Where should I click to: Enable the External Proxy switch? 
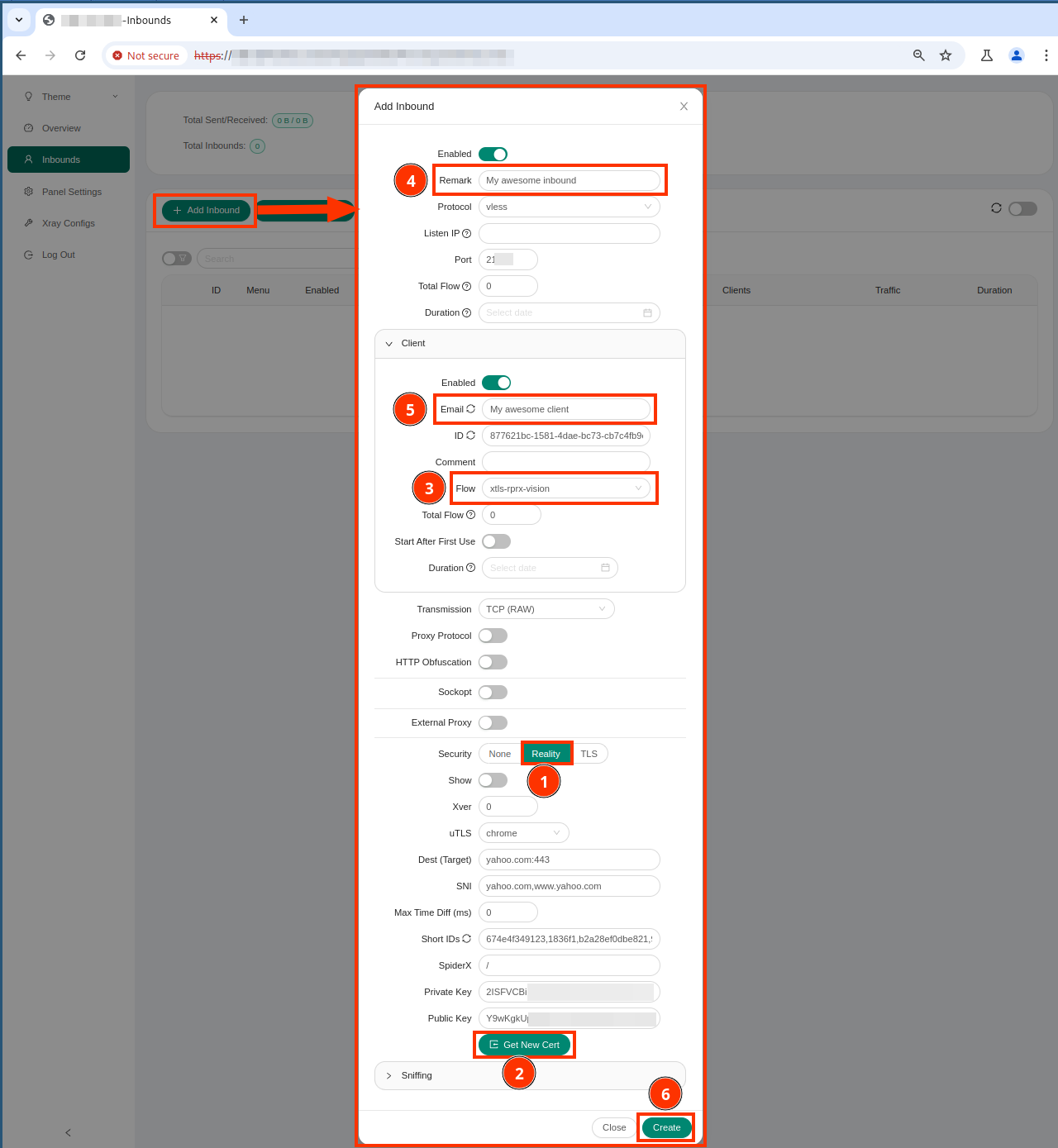point(493,723)
